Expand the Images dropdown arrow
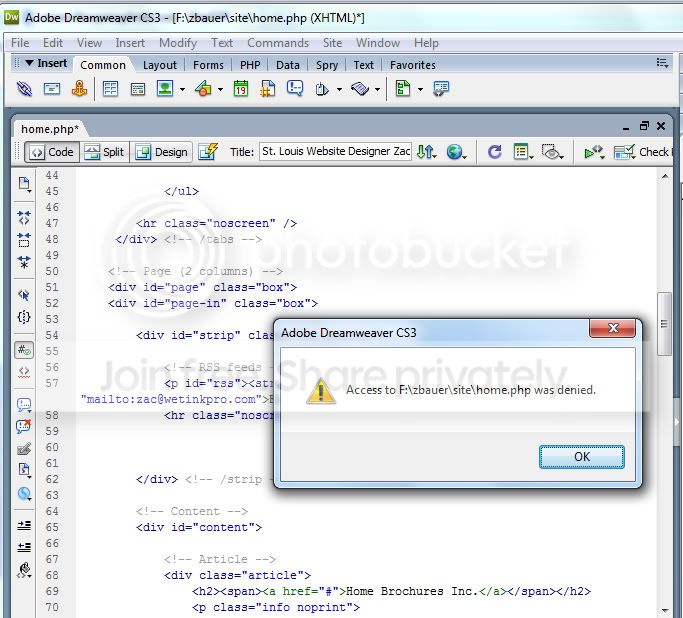The image size is (683, 618). (x=183, y=90)
